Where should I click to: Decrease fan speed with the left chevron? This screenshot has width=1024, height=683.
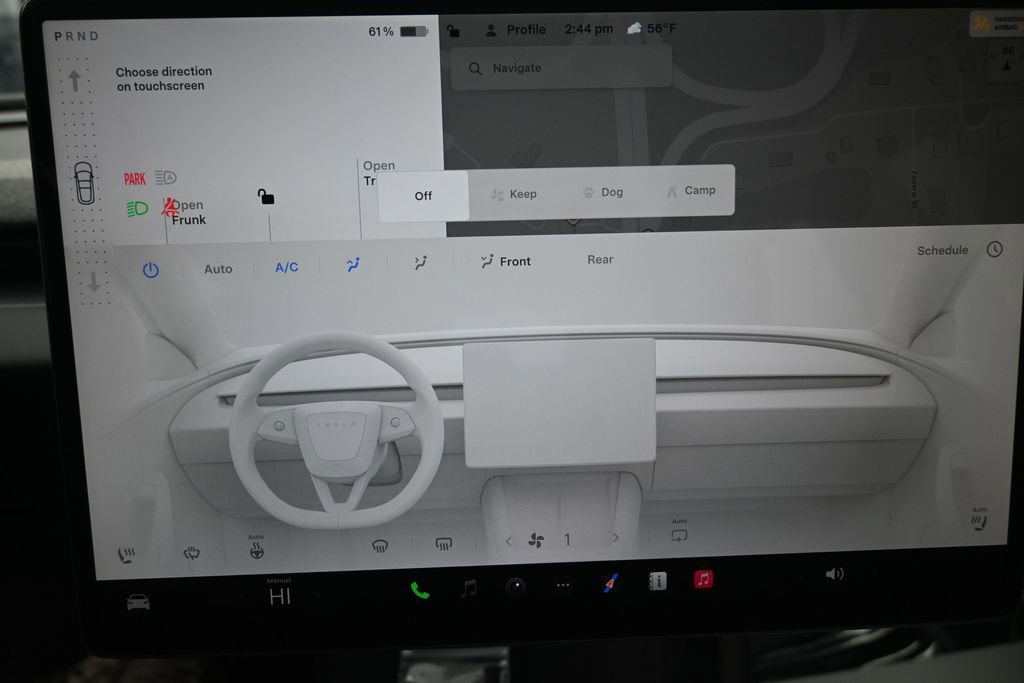pos(508,538)
